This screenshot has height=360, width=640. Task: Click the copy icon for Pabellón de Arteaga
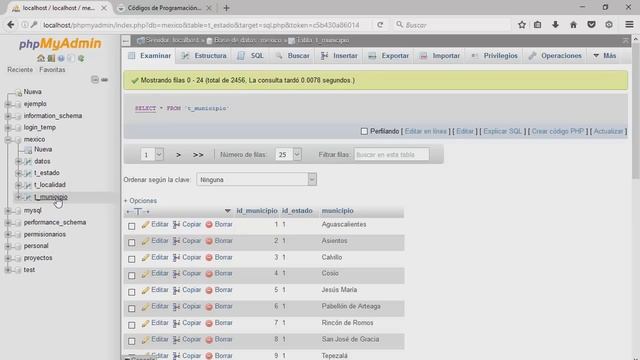(x=176, y=307)
